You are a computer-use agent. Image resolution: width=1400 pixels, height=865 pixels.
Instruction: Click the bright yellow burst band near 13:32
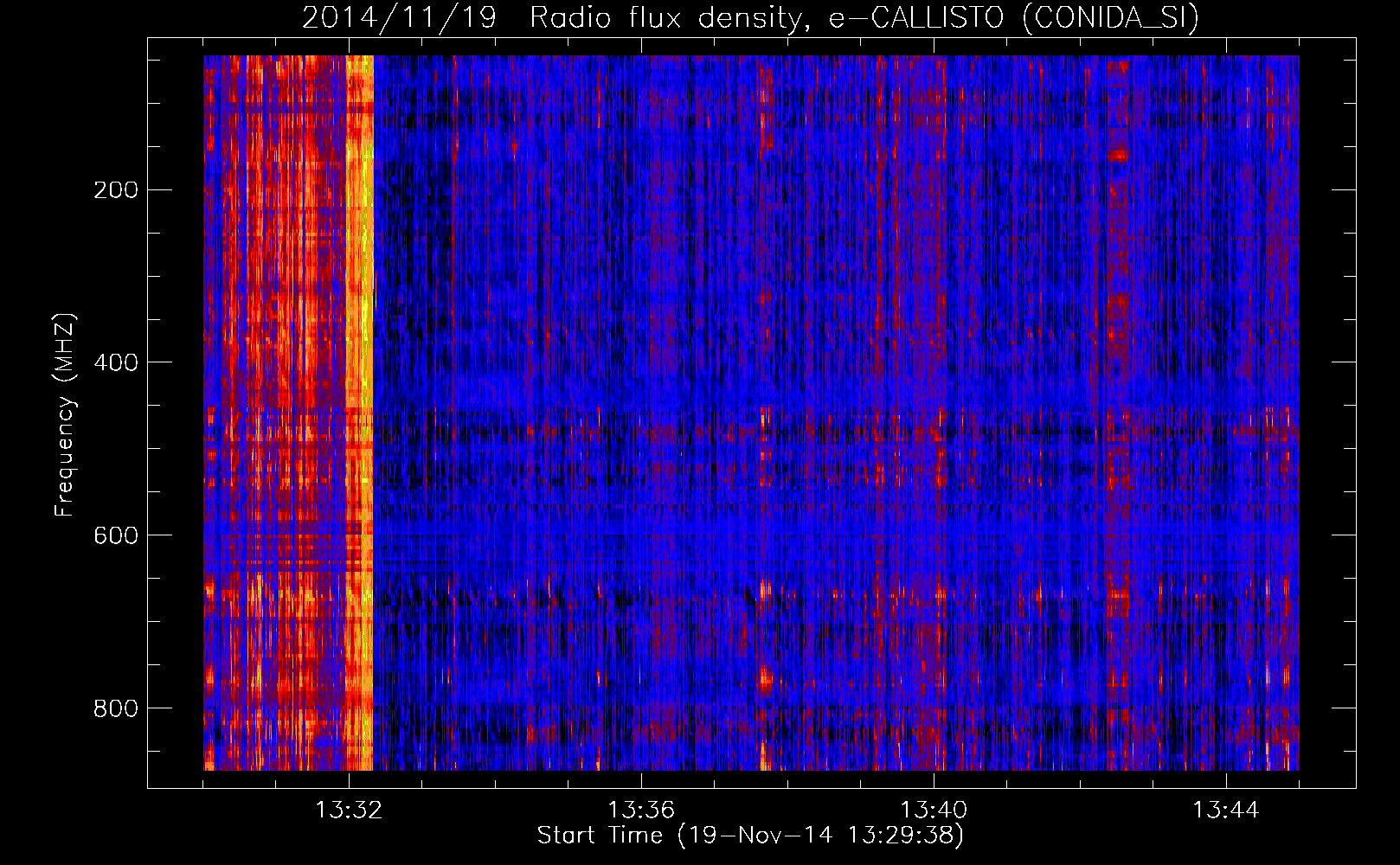tap(359, 413)
